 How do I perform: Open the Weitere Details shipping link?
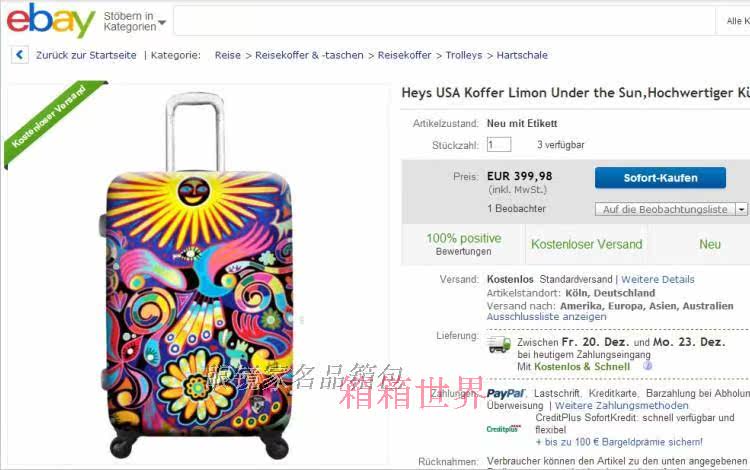(x=658, y=279)
